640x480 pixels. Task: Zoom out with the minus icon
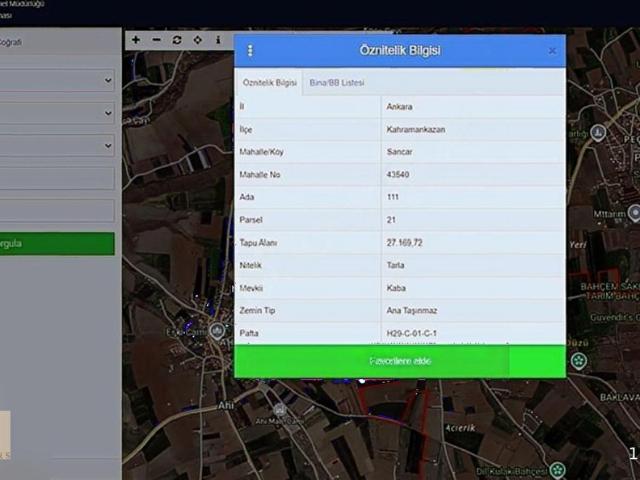[x=156, y=40]
